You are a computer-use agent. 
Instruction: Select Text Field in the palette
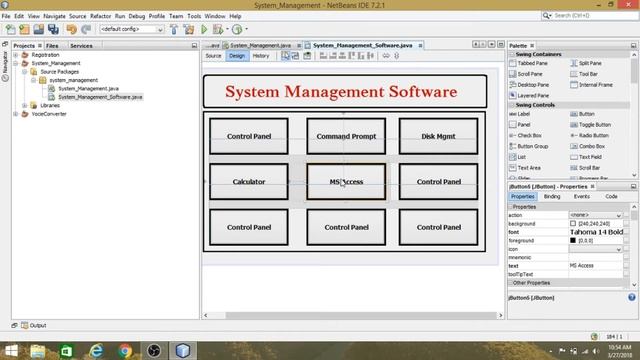586,157
